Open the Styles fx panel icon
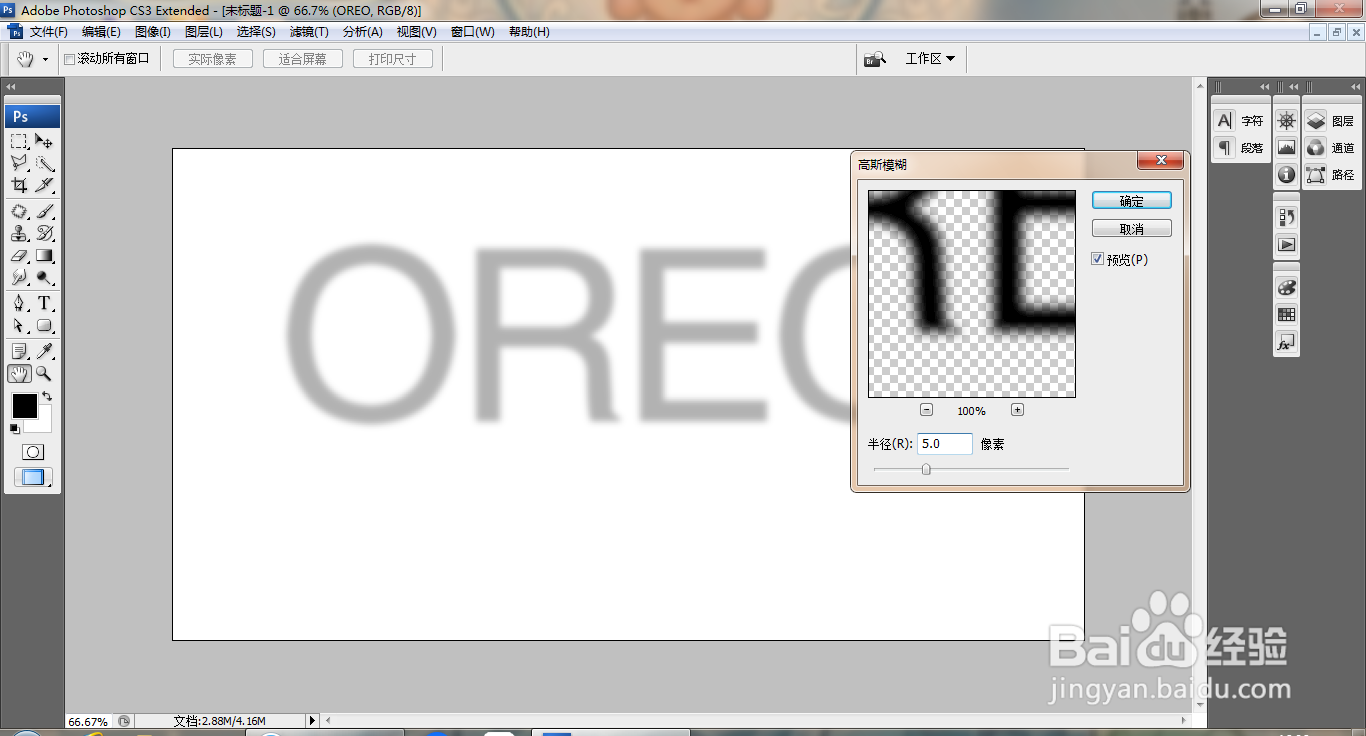 point(1286,342)
